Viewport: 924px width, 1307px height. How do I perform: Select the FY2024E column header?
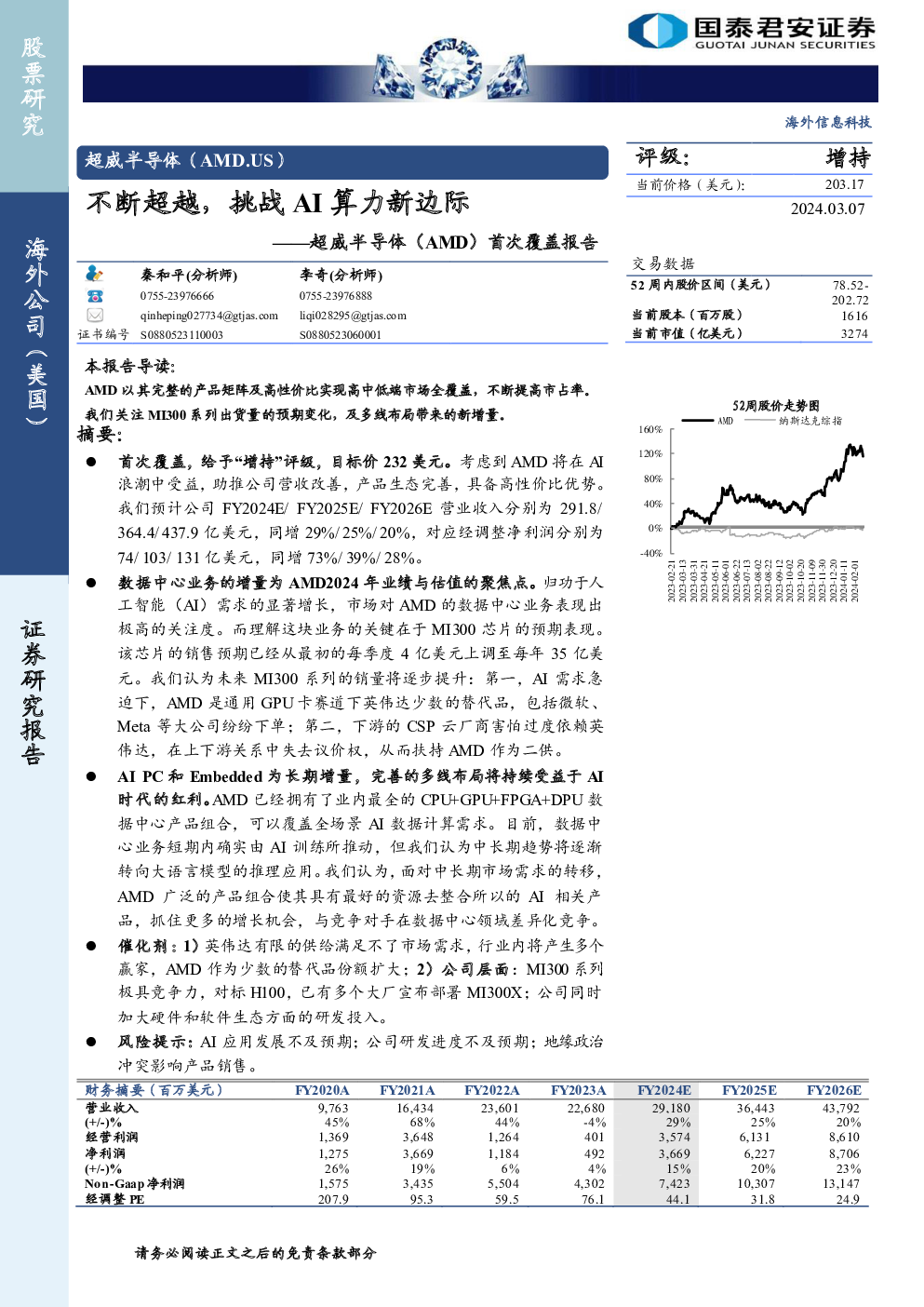(x=664, y=1090)
